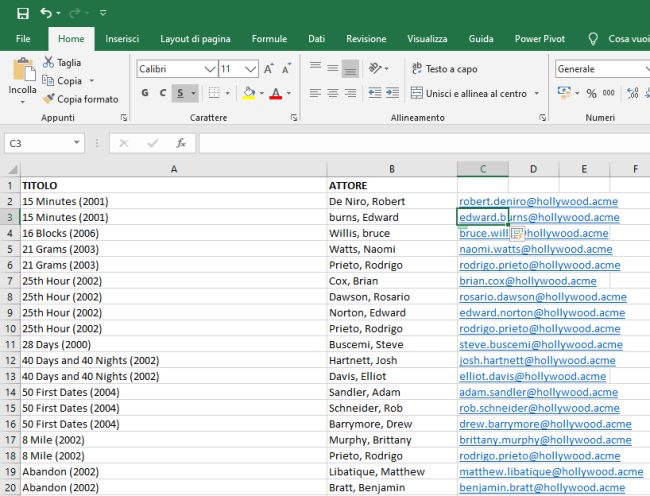
Task: Open the Calibri font name dropdown
Action: (209, 69)
